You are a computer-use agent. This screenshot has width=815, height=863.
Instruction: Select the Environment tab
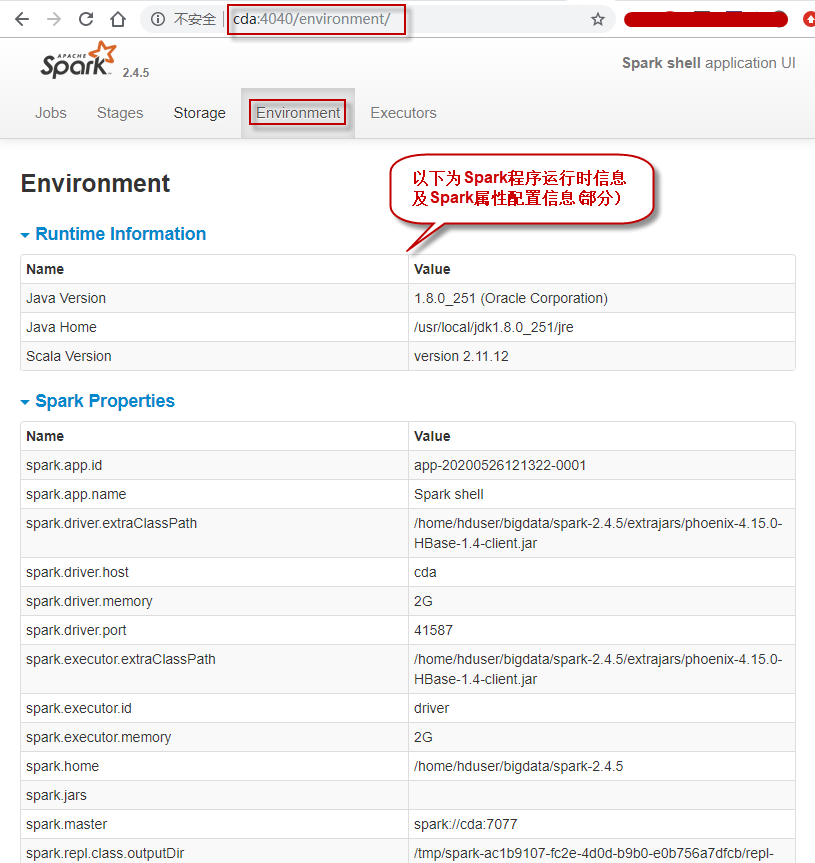[298, 113]
